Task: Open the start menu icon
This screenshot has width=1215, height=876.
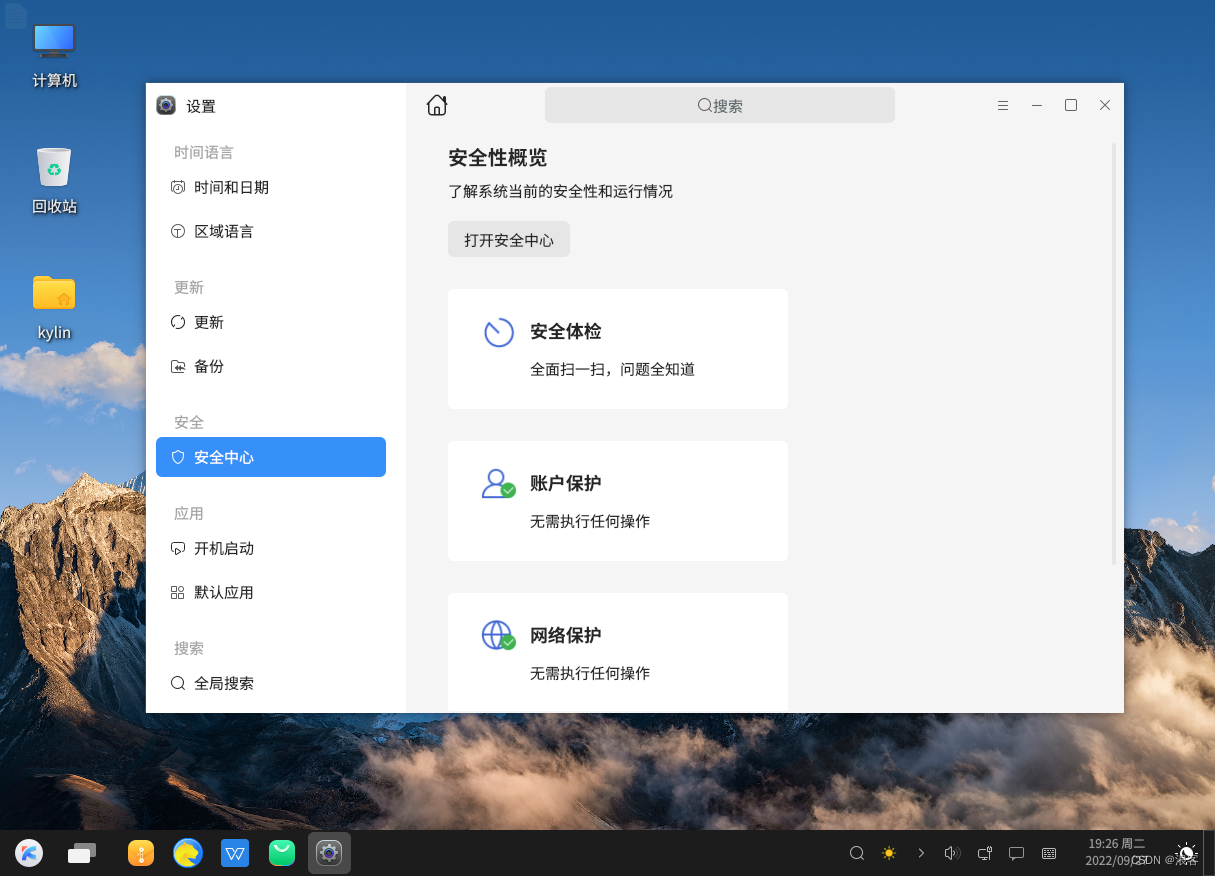Action: pos(28,853)
